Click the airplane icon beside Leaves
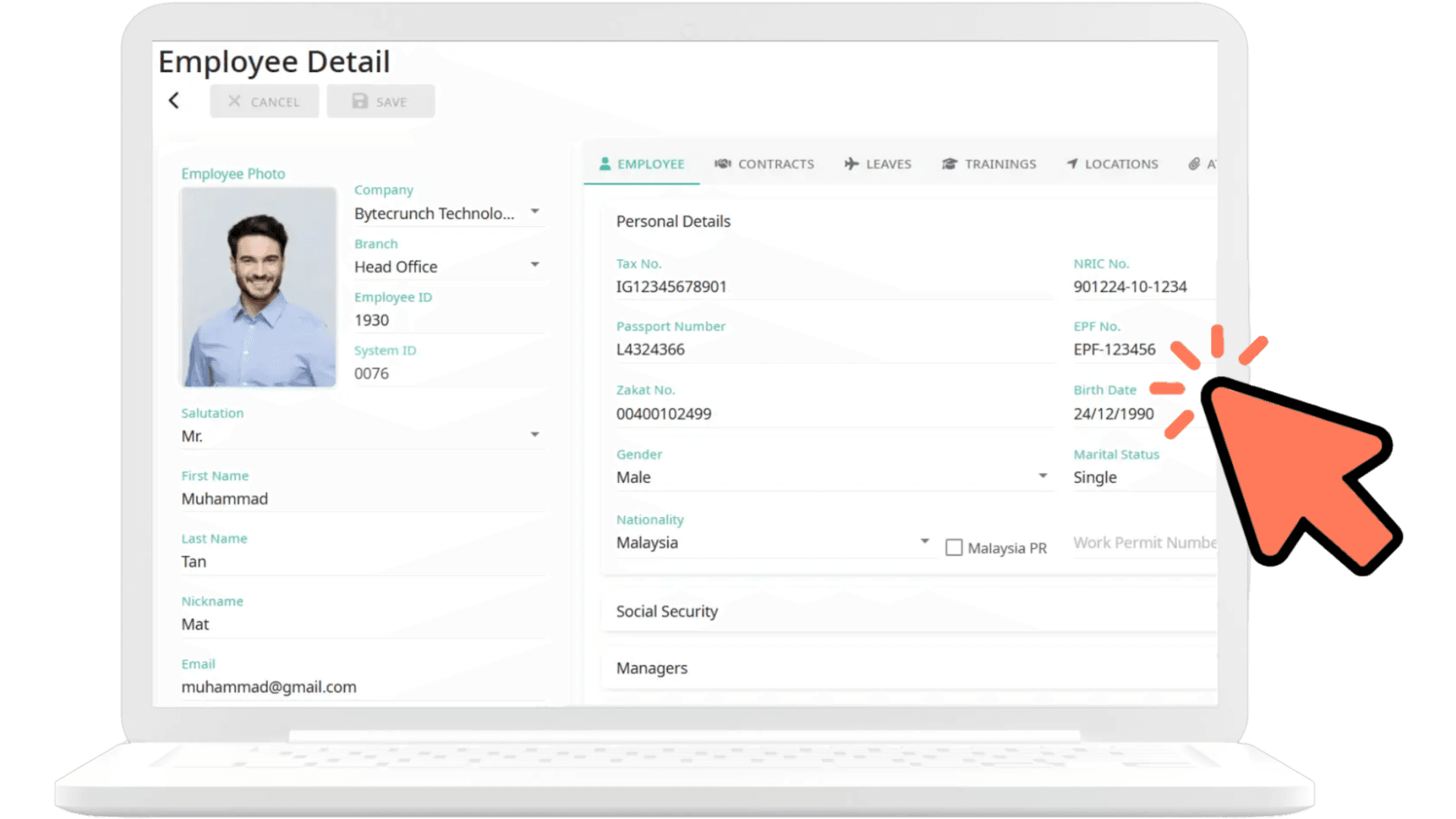The width and height of the screenshot is (1456, 819). (x=851, y=164)
